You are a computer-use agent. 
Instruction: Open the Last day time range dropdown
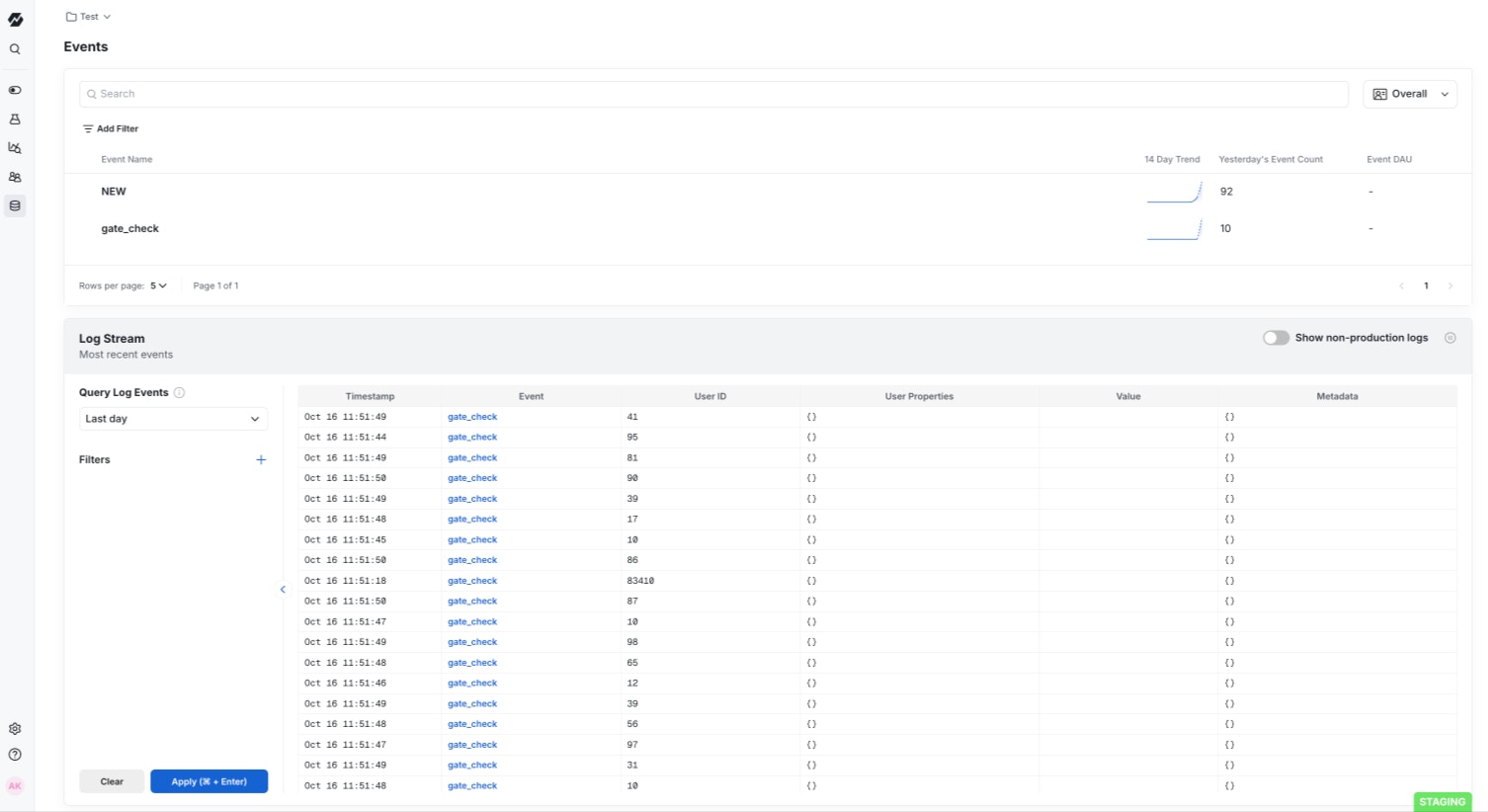coord(173,418)
